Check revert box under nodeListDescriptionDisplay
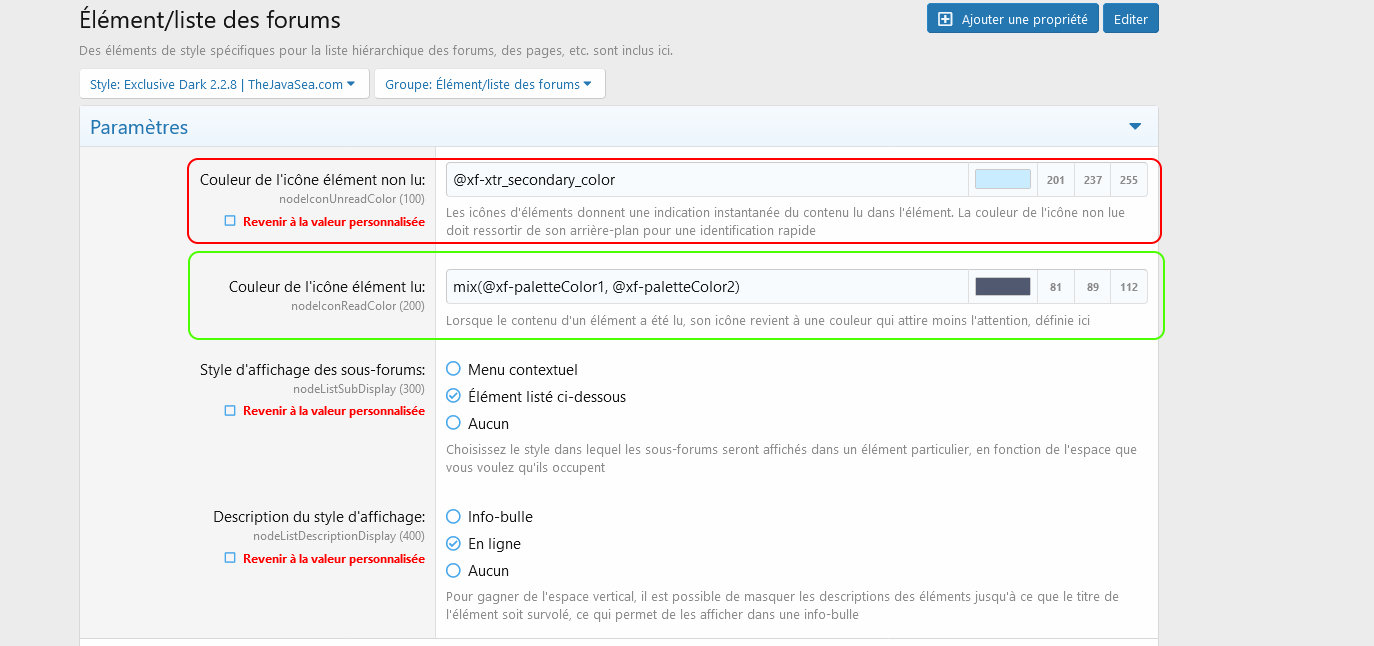Viewport: 1374px width, 646px height. coord(230,558)
